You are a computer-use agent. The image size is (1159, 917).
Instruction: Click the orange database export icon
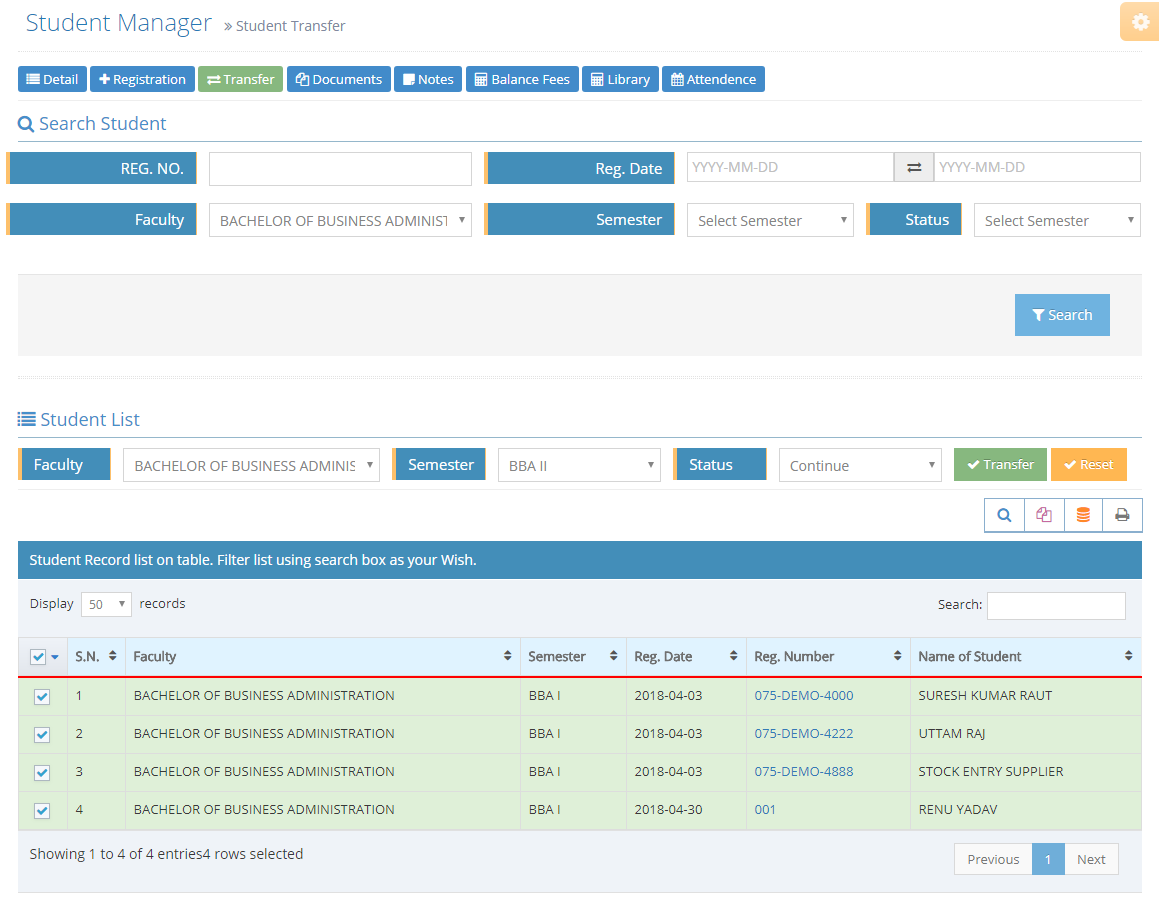[x=1083, y=515]
